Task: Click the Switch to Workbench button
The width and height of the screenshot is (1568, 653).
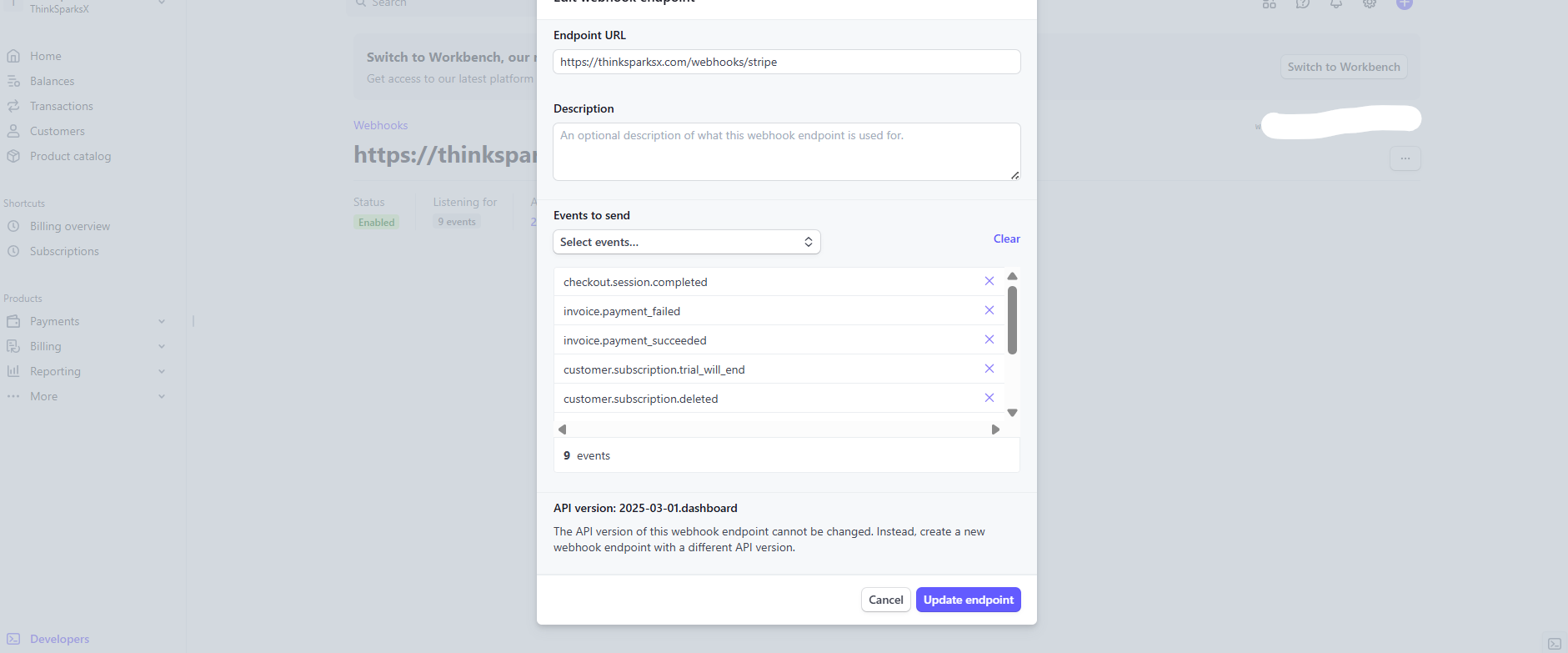Action: coord(1344,67)
